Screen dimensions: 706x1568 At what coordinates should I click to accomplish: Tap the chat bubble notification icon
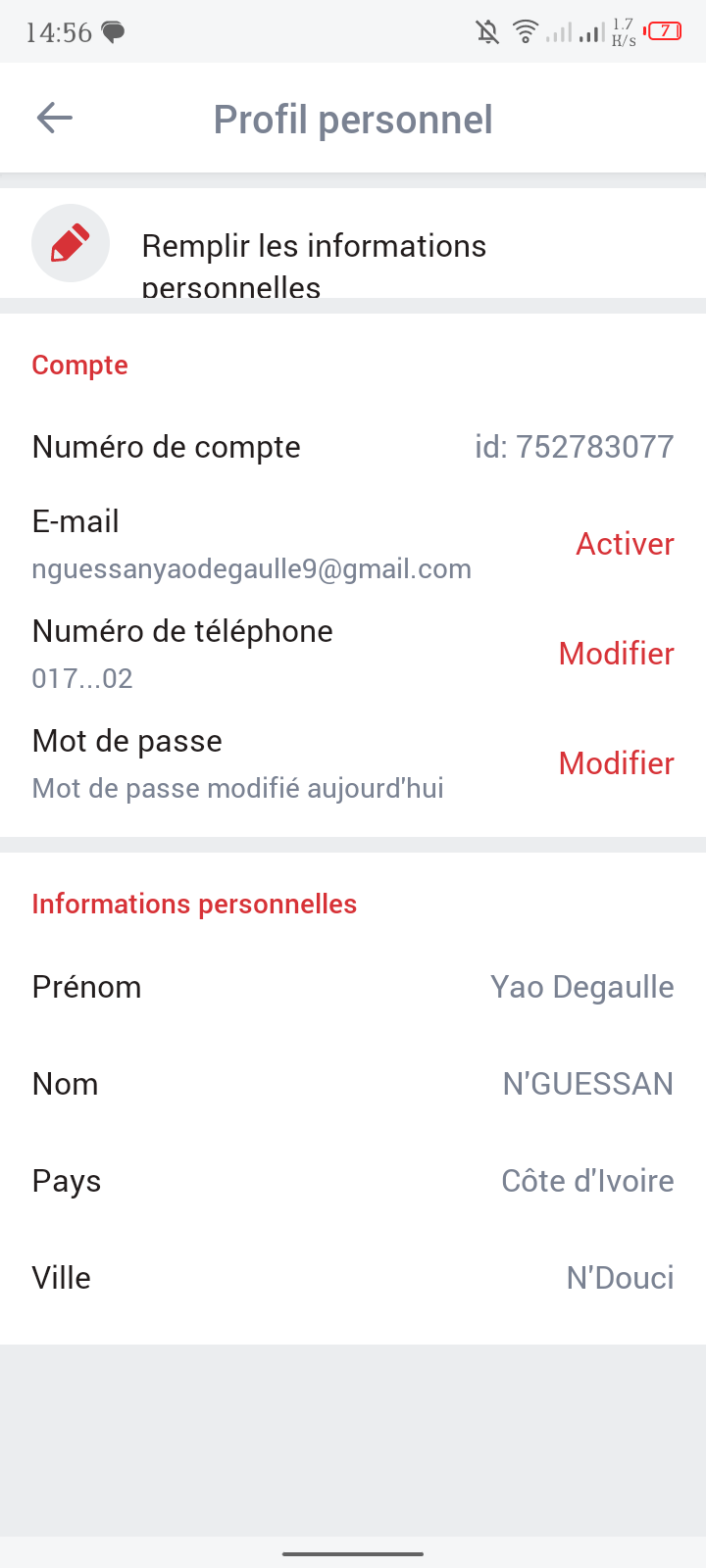coord(114,32)
